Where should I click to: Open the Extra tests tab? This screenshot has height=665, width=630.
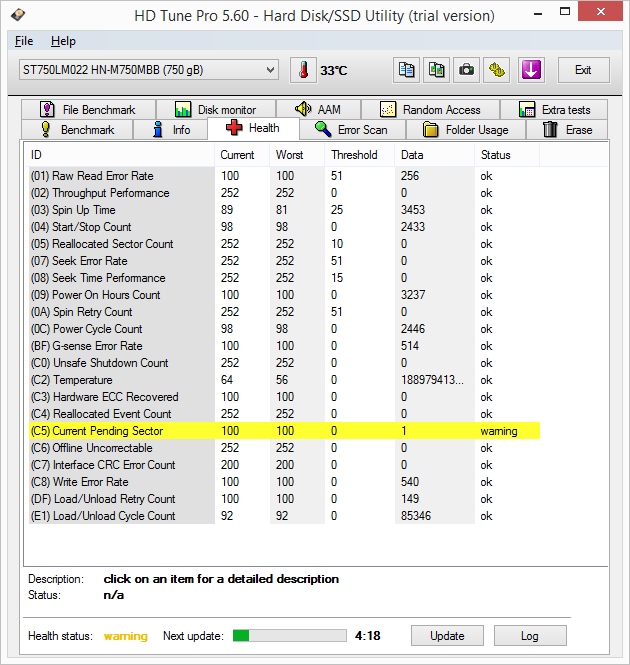[x=554, y=110]
